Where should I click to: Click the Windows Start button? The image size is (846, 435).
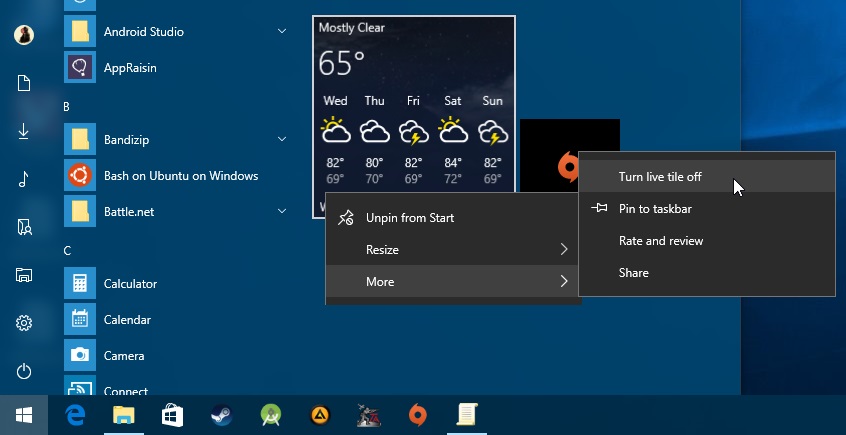coord(24,415)
